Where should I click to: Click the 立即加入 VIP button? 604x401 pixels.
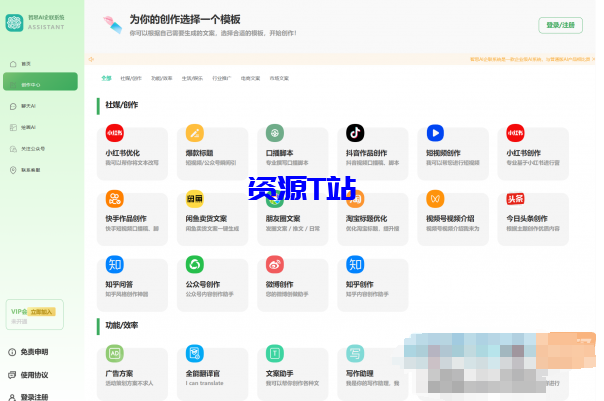pyautogui.click(x=43, y=312)
